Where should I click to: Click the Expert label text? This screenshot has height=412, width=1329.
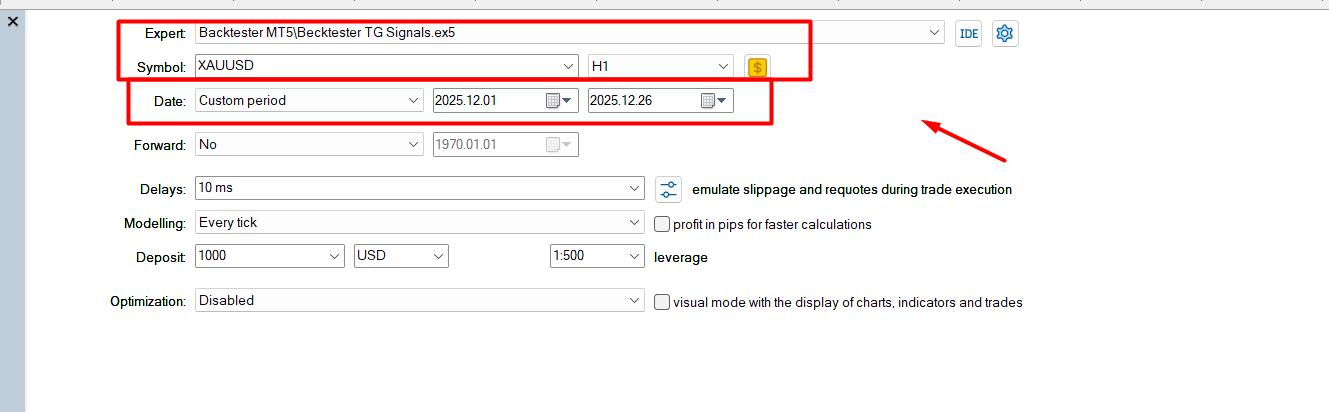click(x=166, y=33)
